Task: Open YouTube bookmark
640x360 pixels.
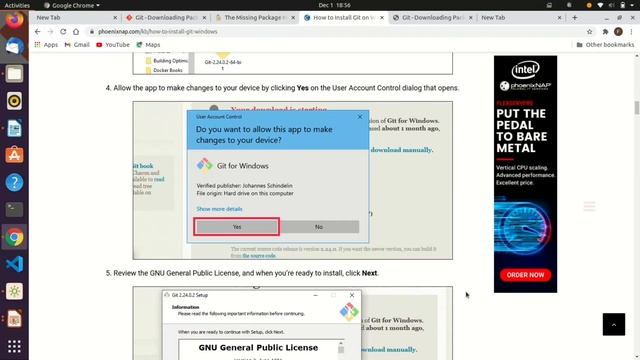Action: click(x=113, y=44)
